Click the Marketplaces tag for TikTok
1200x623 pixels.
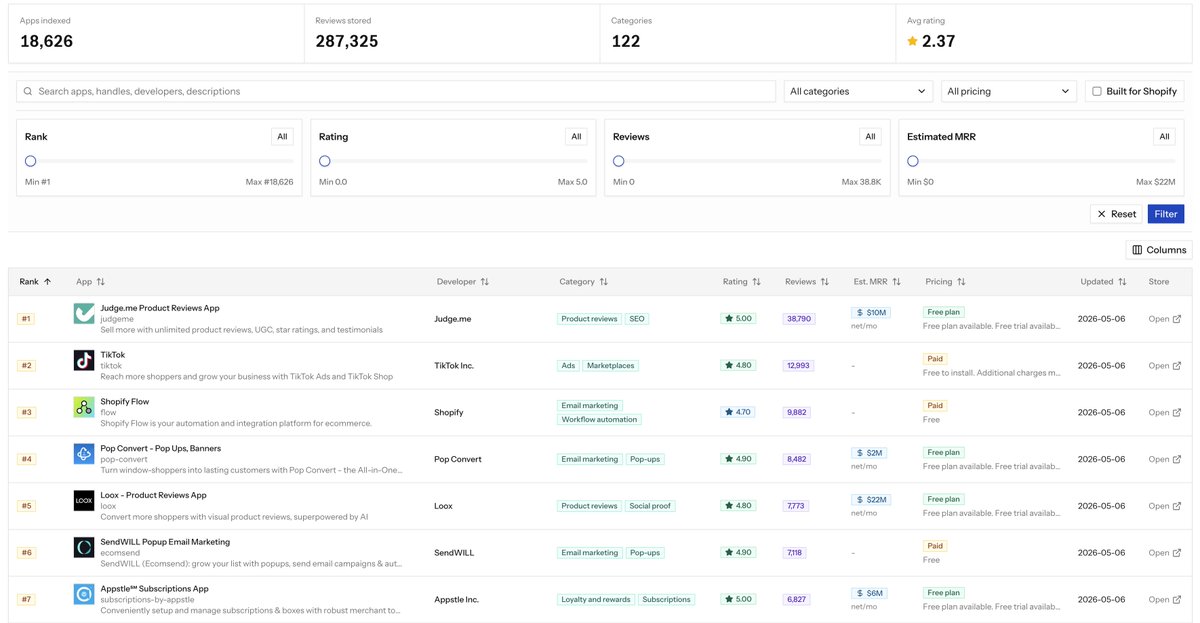tap(611, 366)
